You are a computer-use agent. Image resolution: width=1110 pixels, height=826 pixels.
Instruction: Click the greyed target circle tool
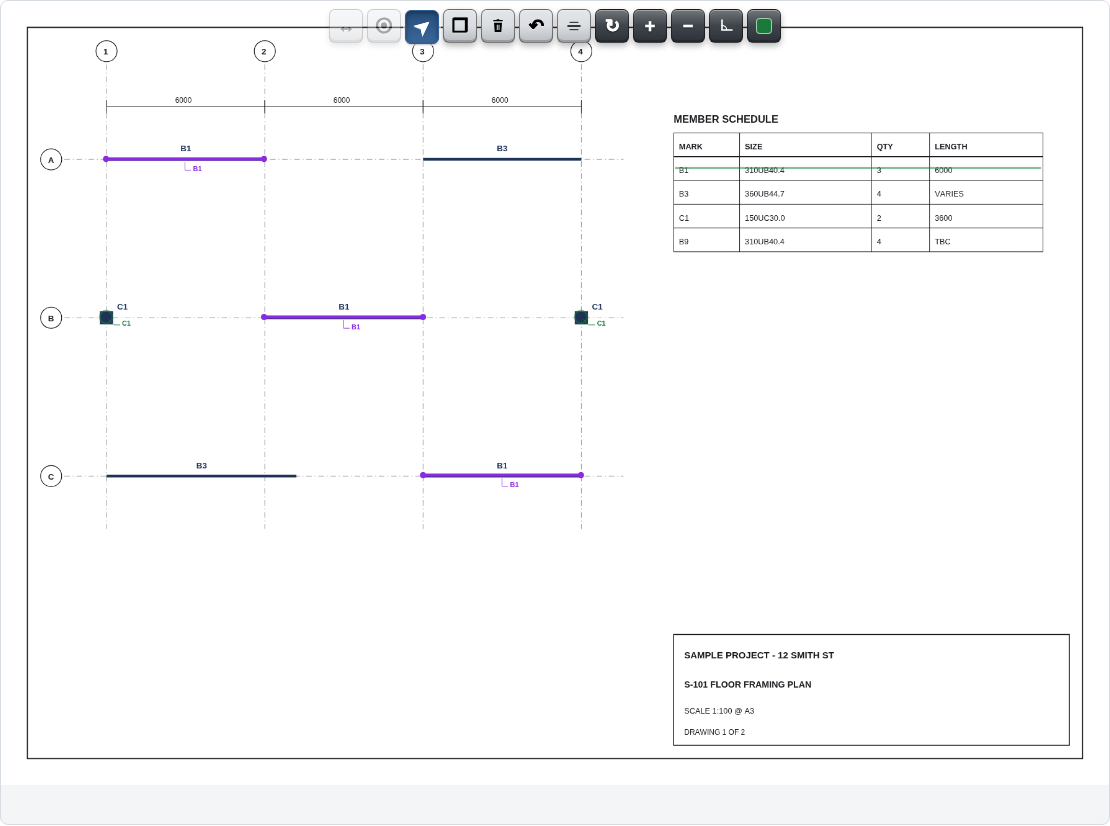pyautogui.click(x=384, y=27)
